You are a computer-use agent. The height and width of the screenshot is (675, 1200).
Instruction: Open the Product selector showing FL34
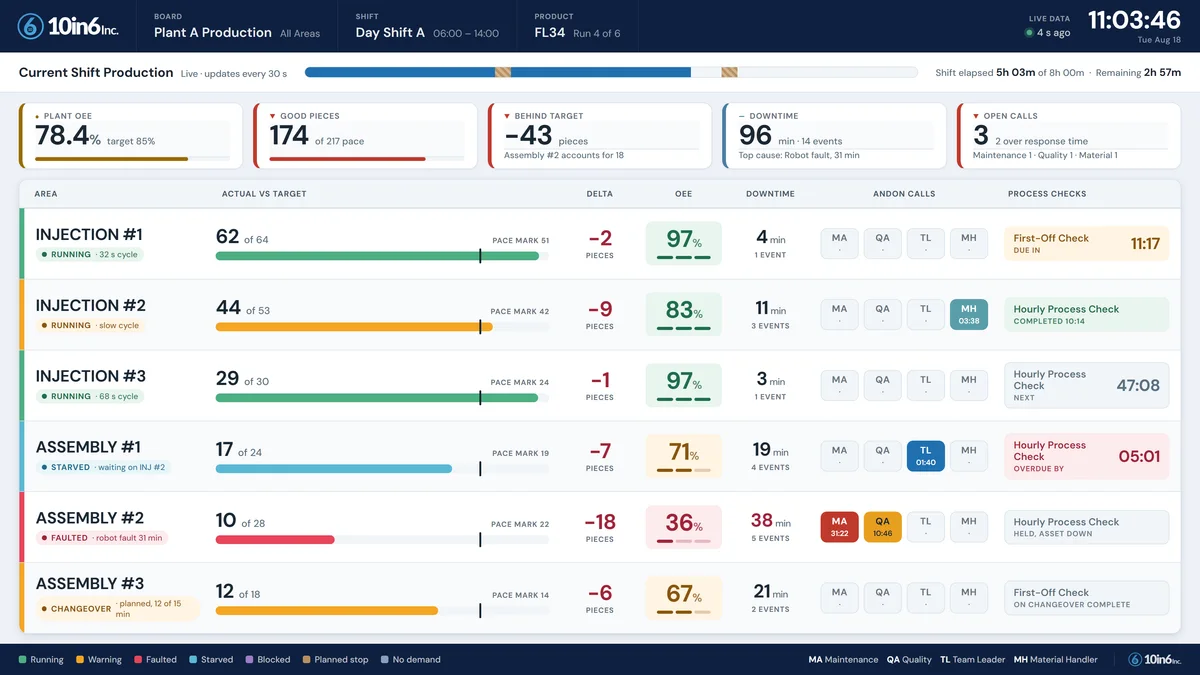[577, 26]
